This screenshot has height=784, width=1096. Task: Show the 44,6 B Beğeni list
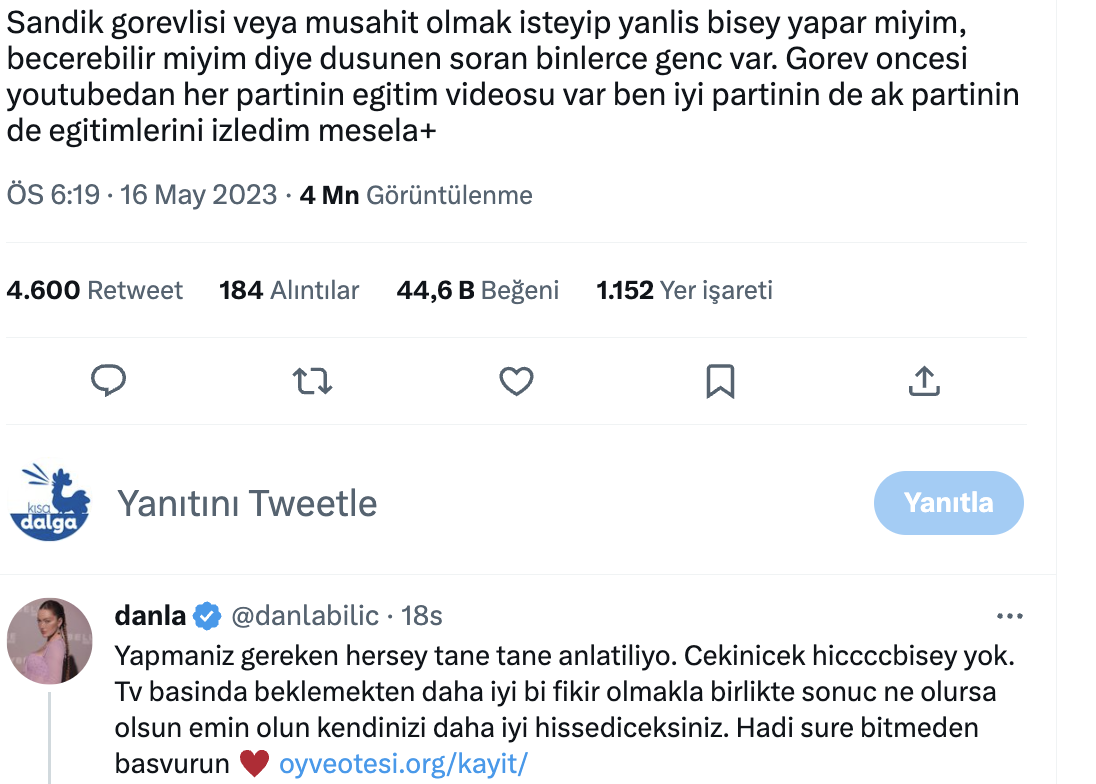click(478, 291)
